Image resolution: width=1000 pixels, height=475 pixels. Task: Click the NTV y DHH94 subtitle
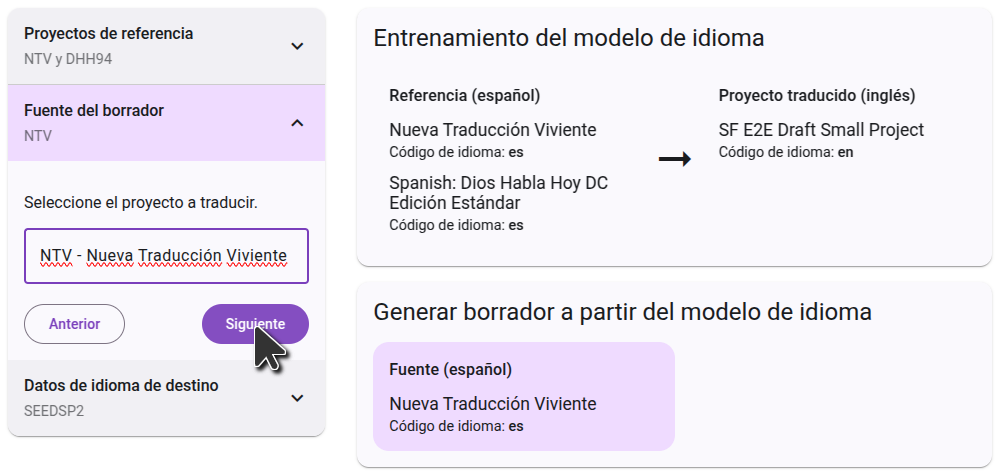tap(68, 59)
